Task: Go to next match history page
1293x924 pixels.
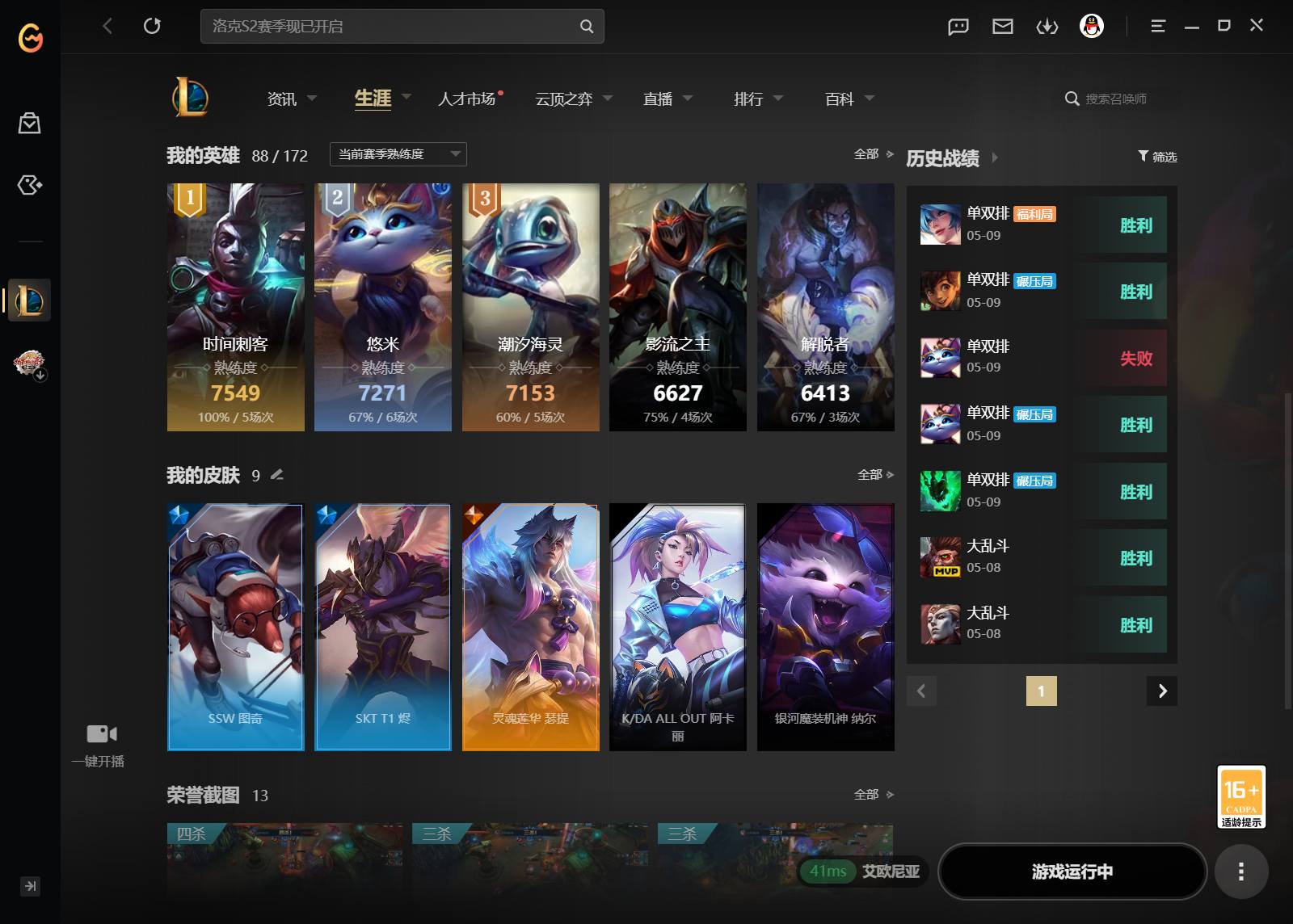Action: [x=1162, y=691]
